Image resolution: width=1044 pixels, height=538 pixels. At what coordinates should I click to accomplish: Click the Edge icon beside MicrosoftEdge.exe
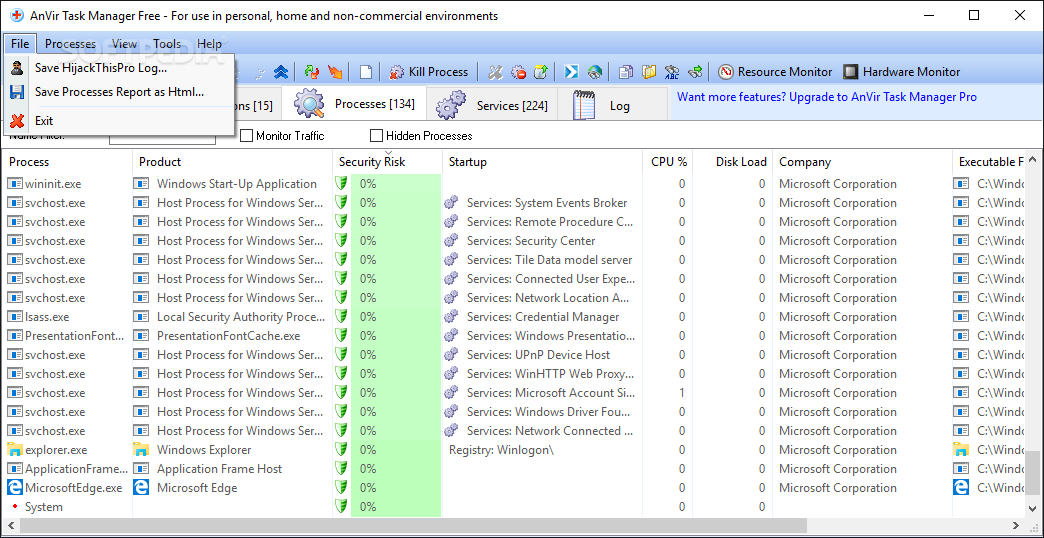click(14, 487)
